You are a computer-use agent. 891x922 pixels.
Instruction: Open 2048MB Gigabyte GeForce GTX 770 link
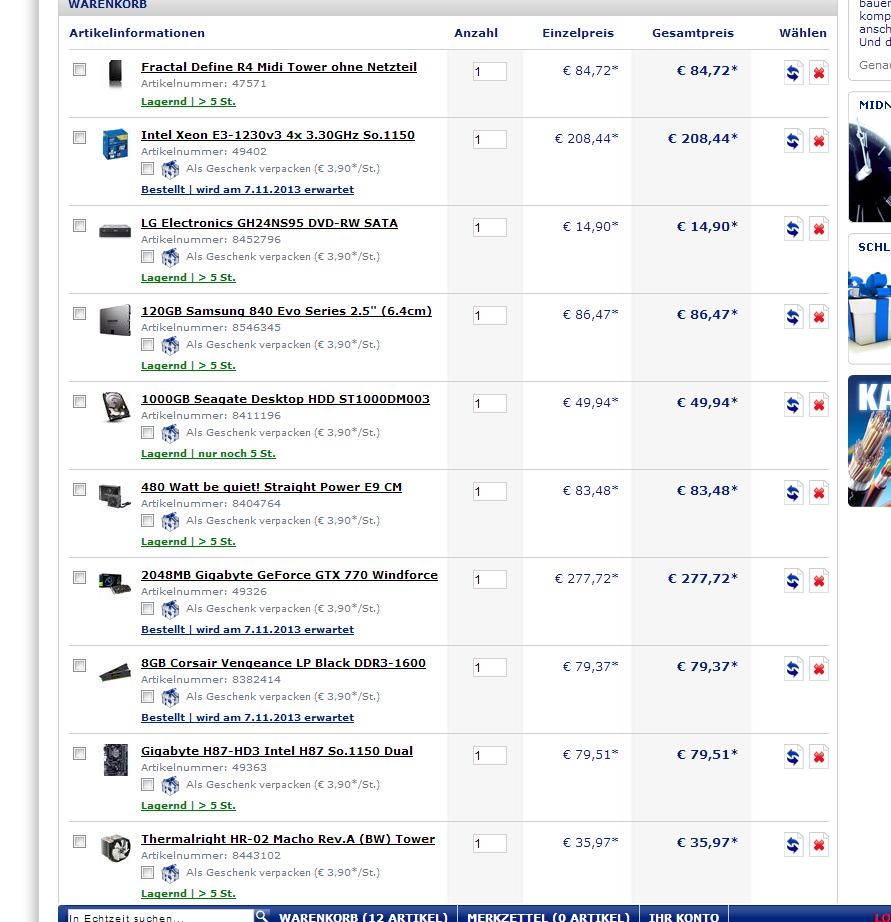[289, 575]
